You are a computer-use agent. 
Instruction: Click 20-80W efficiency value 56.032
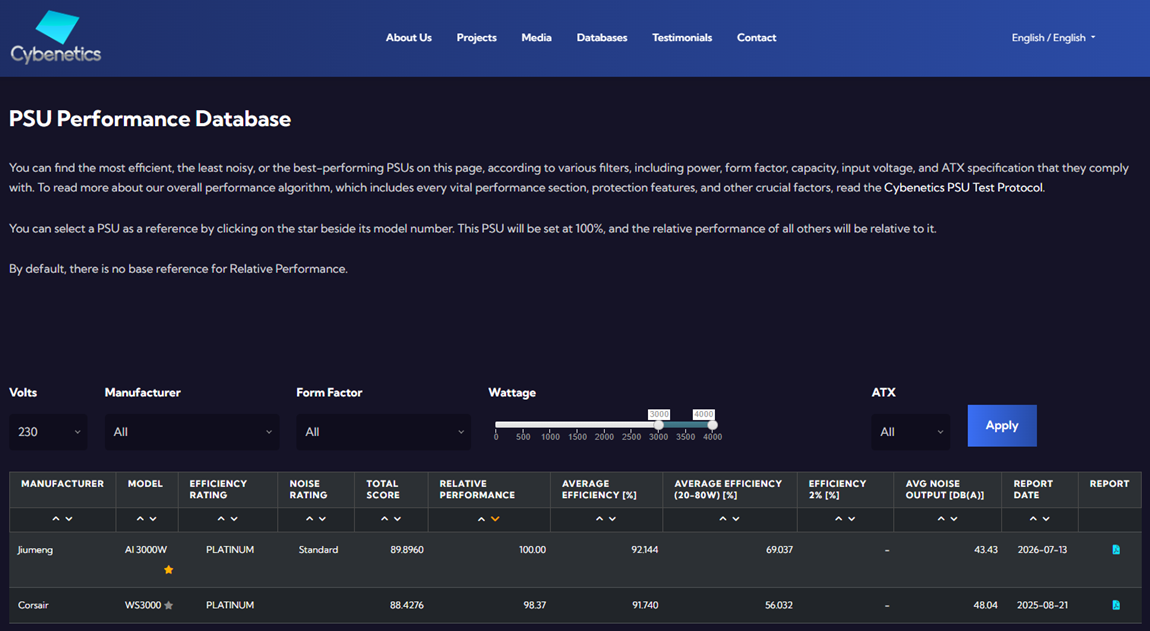click(780, 605)
